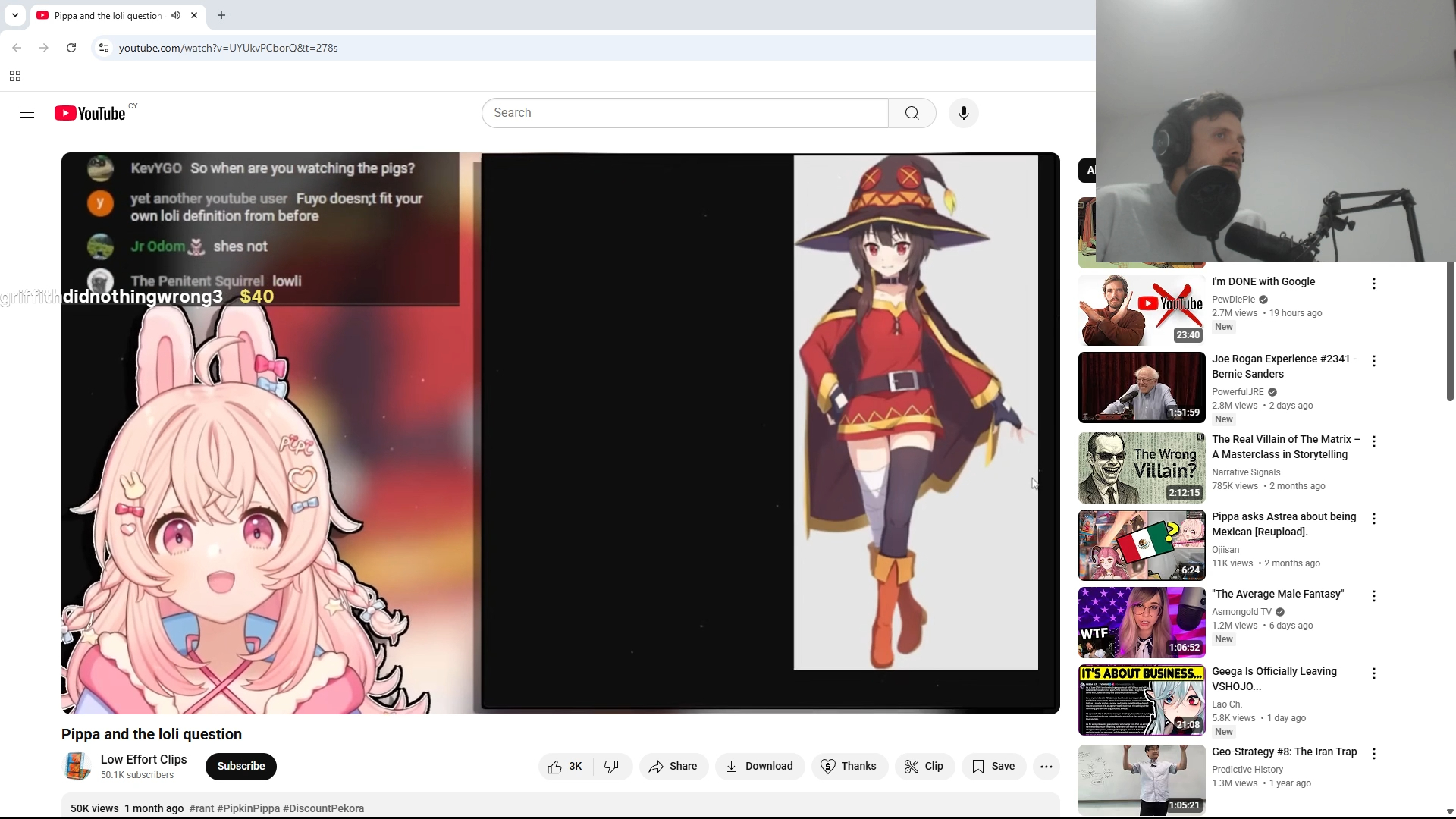The width and height of the screenshot is (1456, 819).
Task: Subscribe to Low Effort Clips
Action: (x=240, y=767)
